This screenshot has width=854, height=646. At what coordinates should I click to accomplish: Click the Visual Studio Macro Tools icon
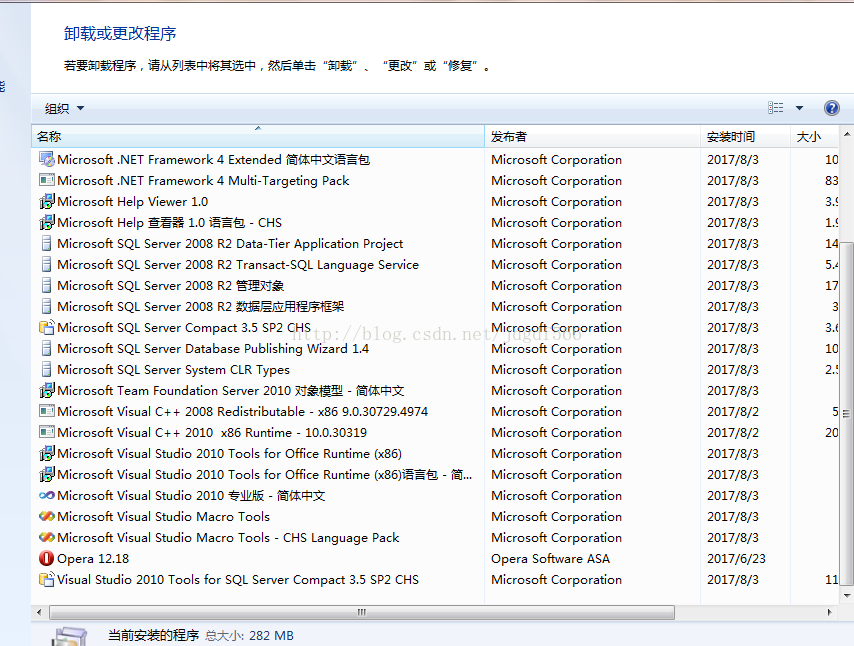coord(47,516)
